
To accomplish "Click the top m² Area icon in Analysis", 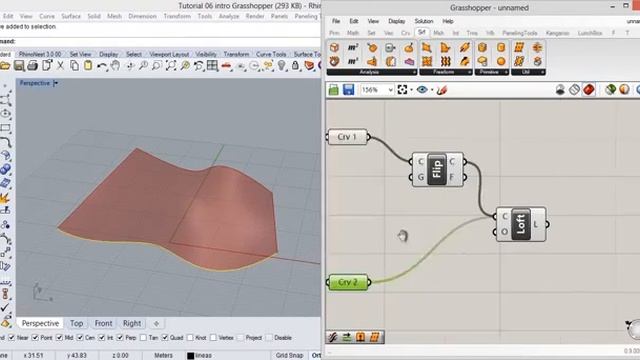I will coord(353,48).
